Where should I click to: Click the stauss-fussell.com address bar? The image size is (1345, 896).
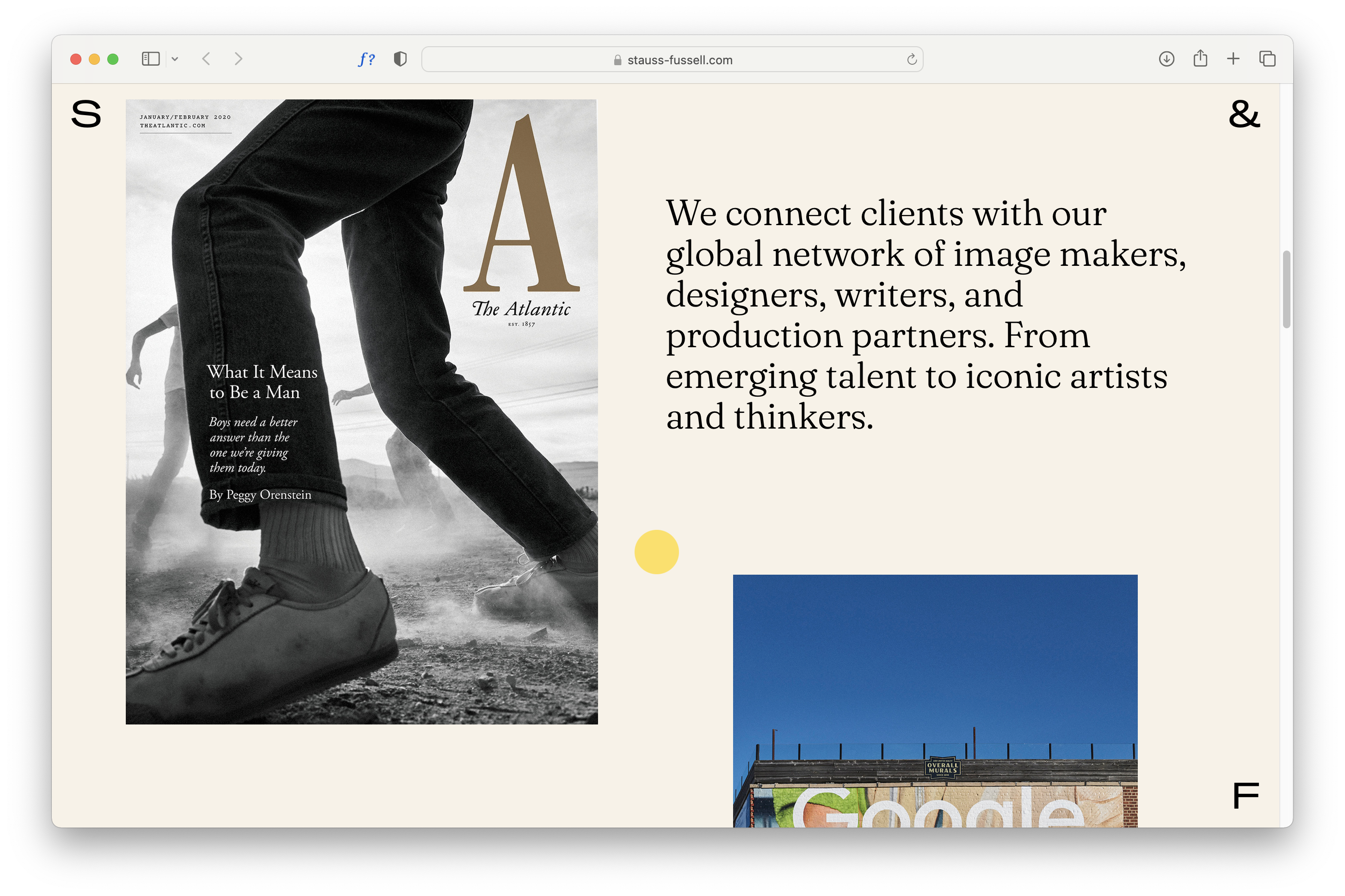(x=672, y=60)
